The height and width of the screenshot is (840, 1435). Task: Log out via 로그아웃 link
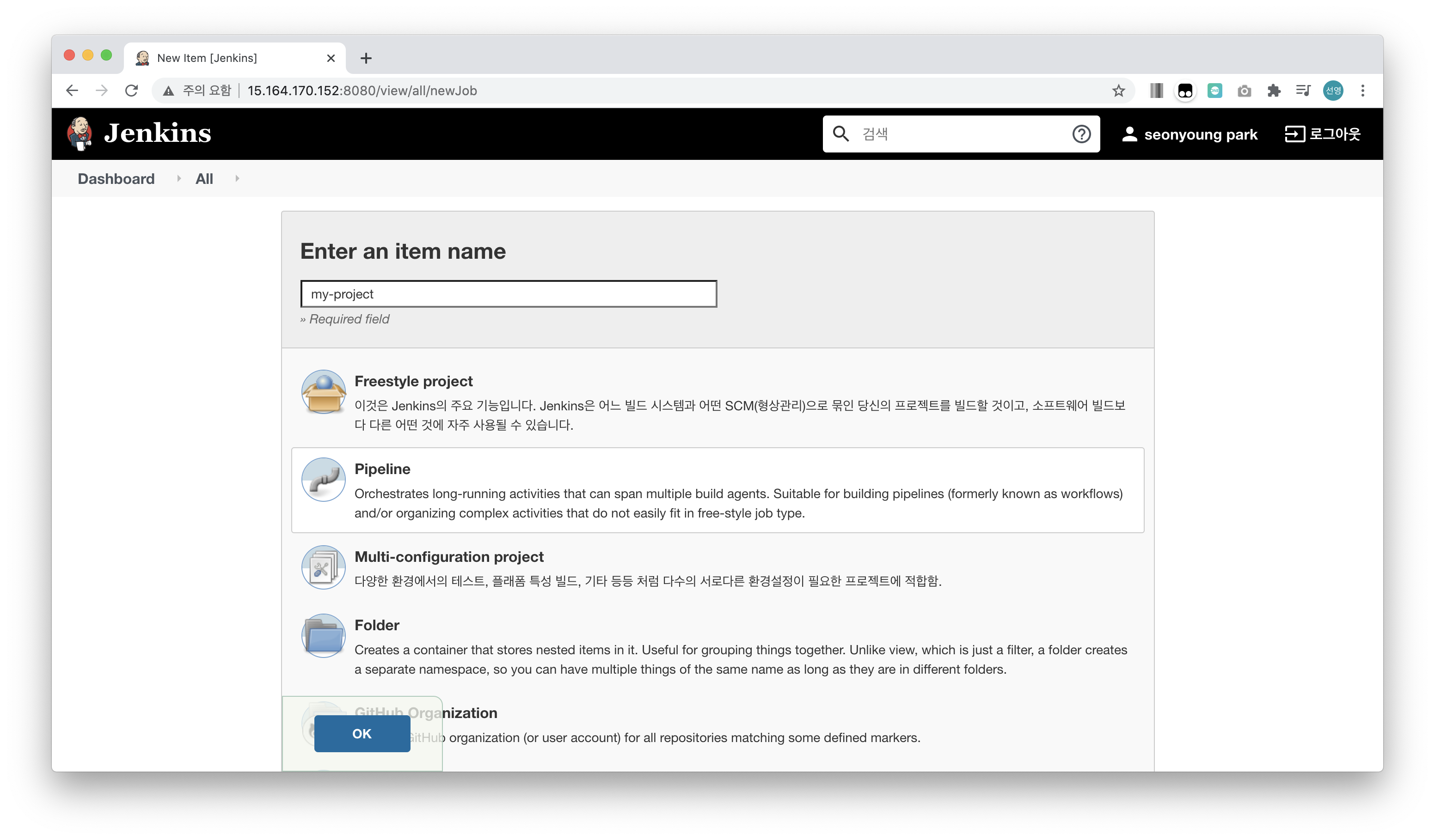[x=1322, y=134]
